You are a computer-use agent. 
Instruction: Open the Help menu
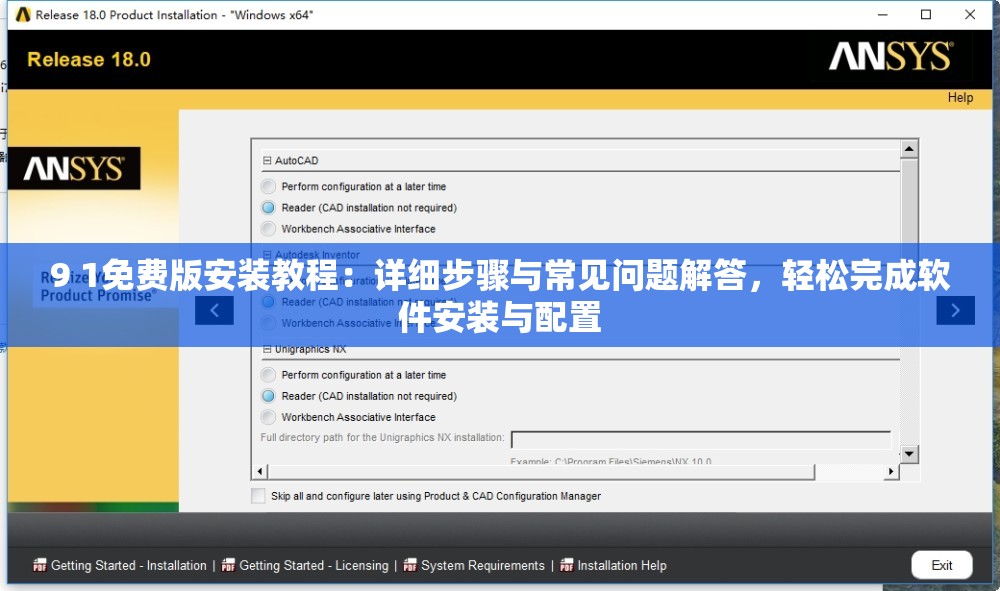(960, 98)
